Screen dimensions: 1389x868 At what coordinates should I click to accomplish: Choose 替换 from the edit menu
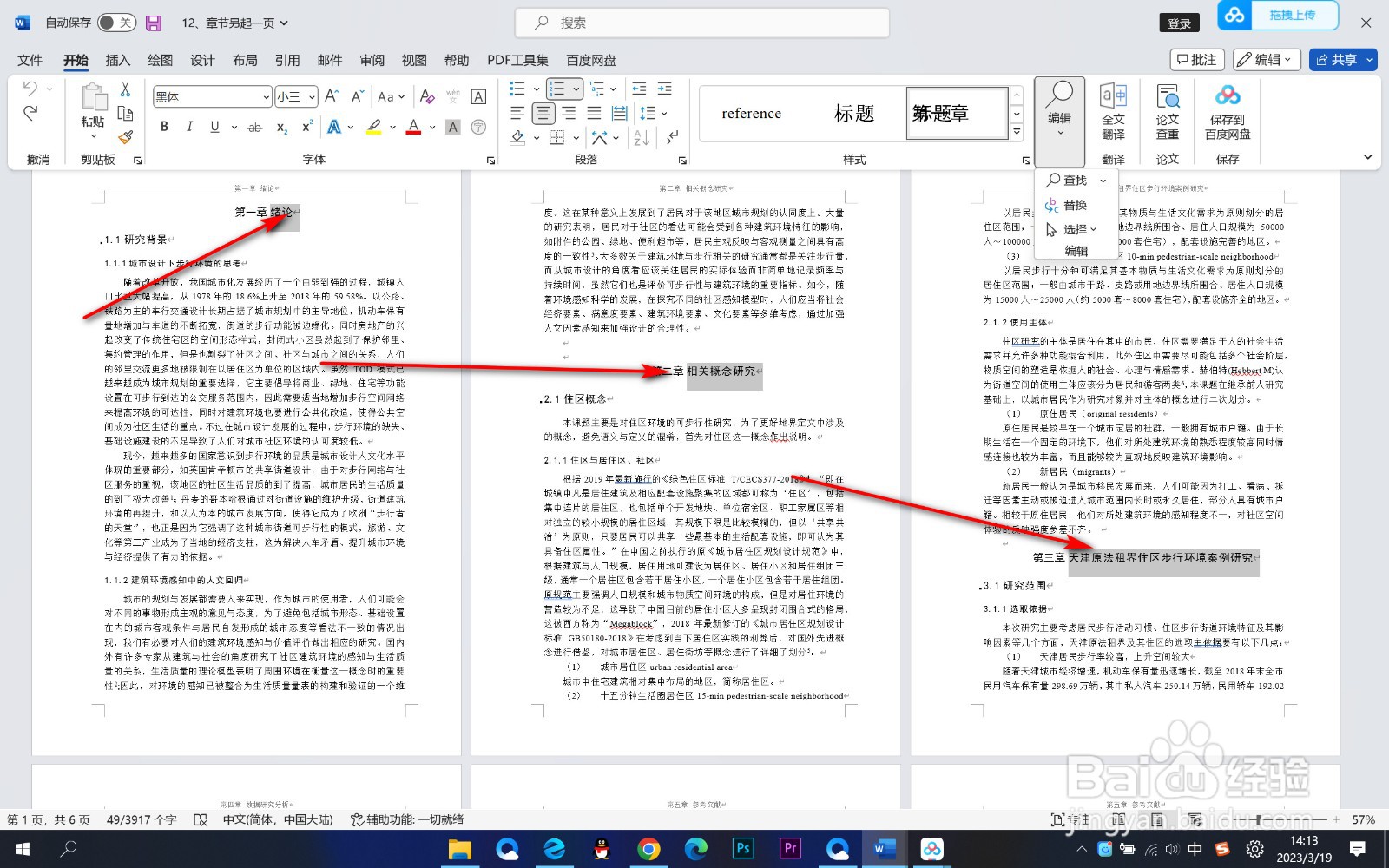click(1074, 206)
